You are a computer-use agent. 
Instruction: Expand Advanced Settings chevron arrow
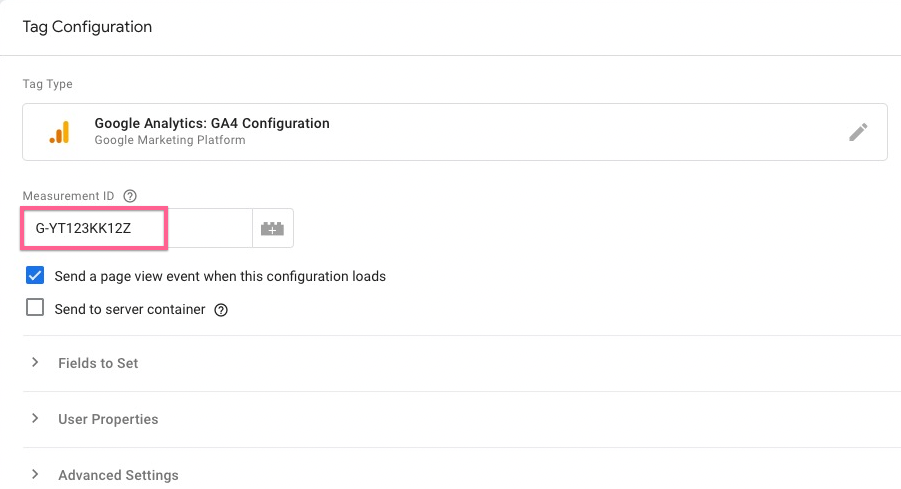(x=35, y=474)
